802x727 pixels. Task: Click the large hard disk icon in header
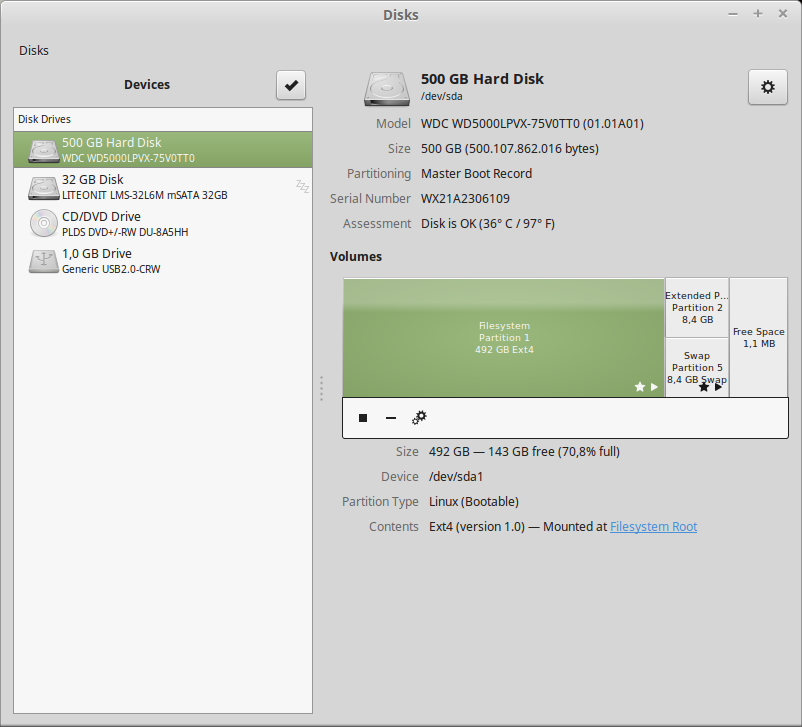point(387,89)
